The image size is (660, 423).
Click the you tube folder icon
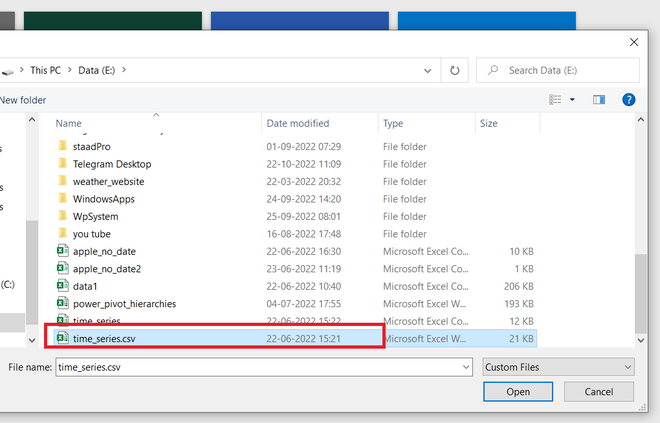63,233
